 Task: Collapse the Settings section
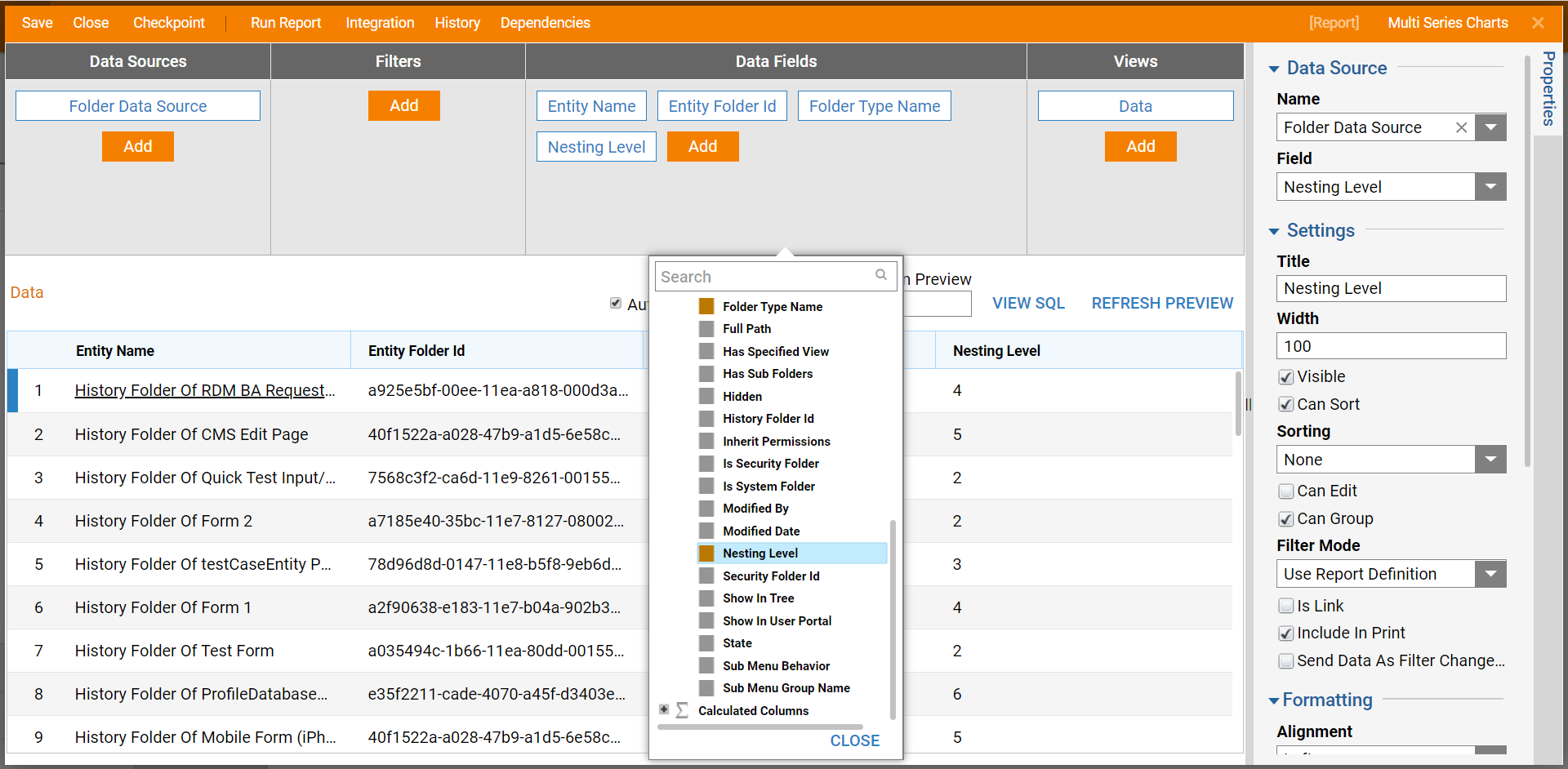(1274, 231)
